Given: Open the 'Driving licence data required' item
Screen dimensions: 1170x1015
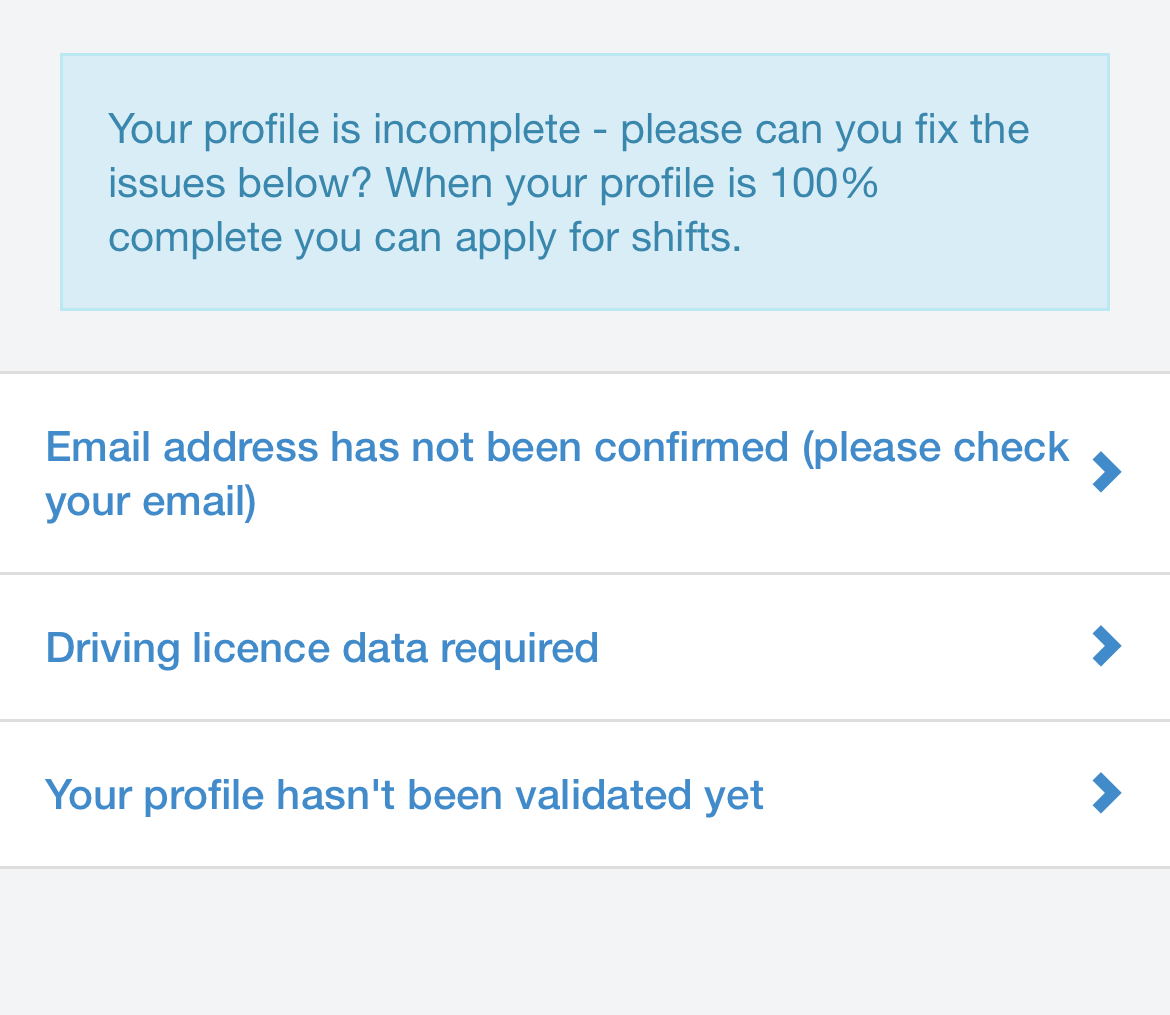Looking at the screenshot, I should point(322,648).
